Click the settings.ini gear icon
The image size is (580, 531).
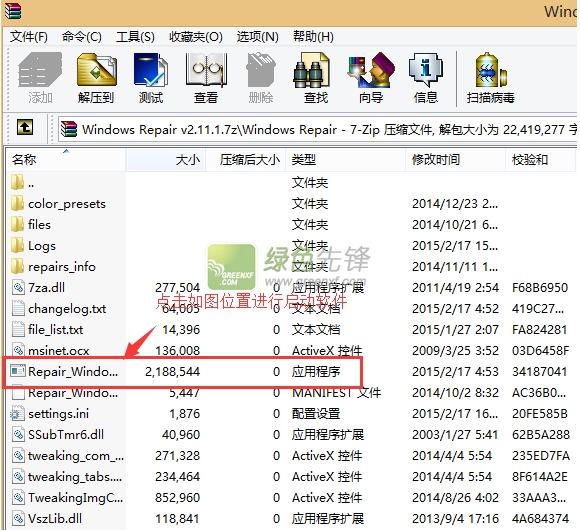[x=17, y=413]
